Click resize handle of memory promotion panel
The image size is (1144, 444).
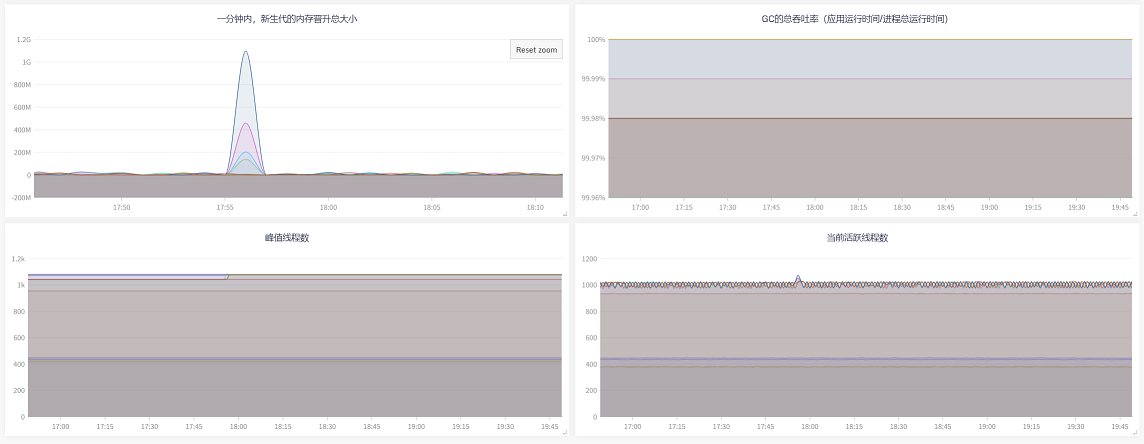click(564, 213)
